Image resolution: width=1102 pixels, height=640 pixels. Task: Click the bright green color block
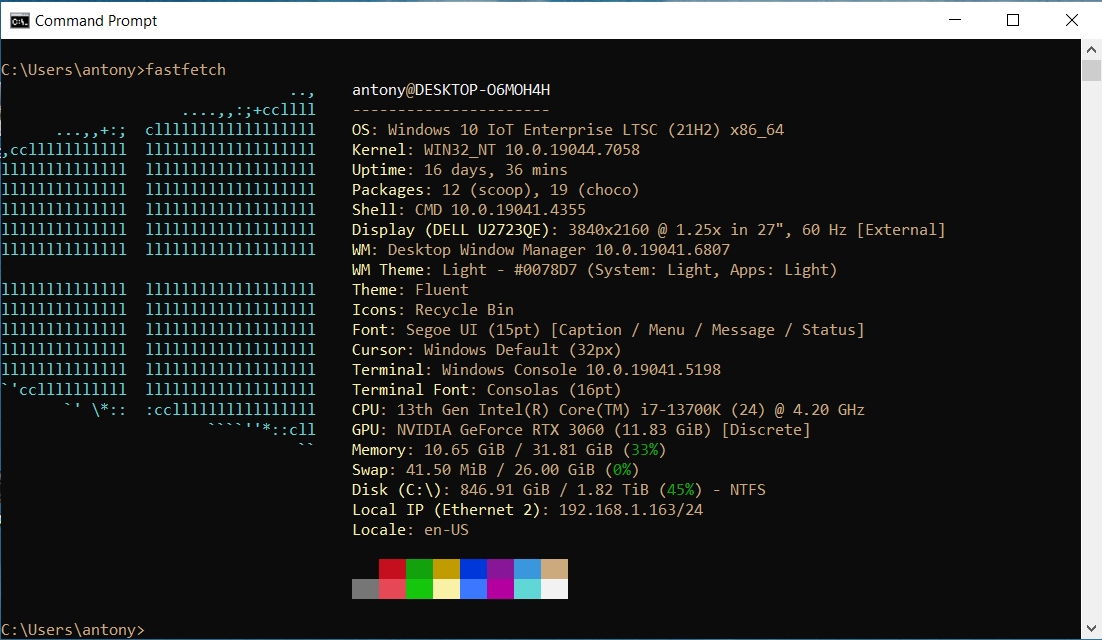(419, 589)
